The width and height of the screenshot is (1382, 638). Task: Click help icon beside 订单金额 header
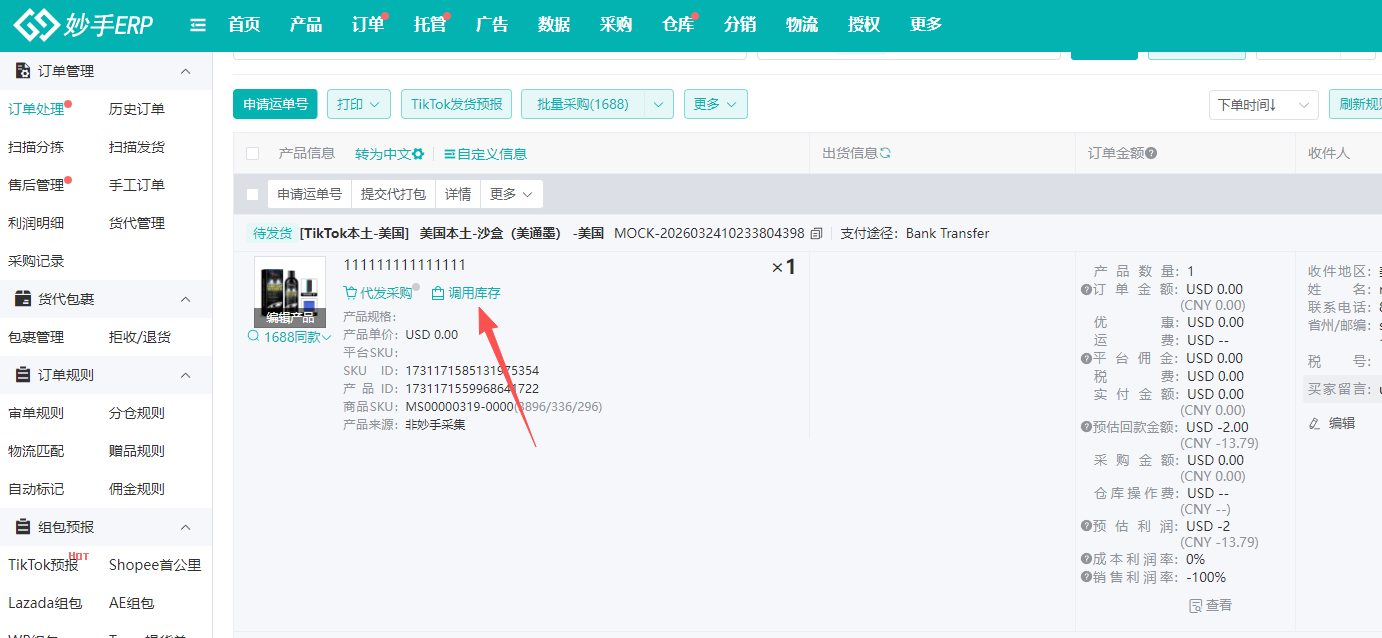[1151, 153]
